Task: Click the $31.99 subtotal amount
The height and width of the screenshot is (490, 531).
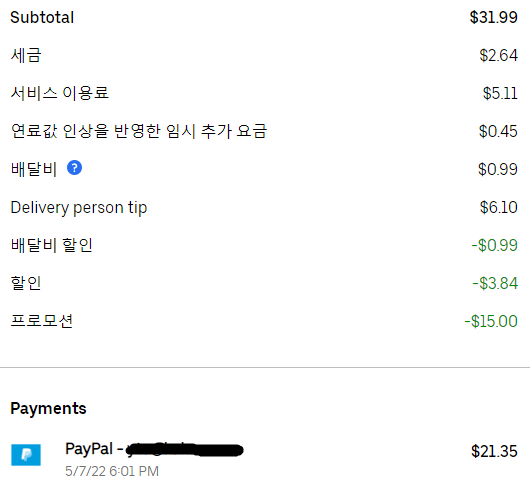Action: tap(493, 17)
